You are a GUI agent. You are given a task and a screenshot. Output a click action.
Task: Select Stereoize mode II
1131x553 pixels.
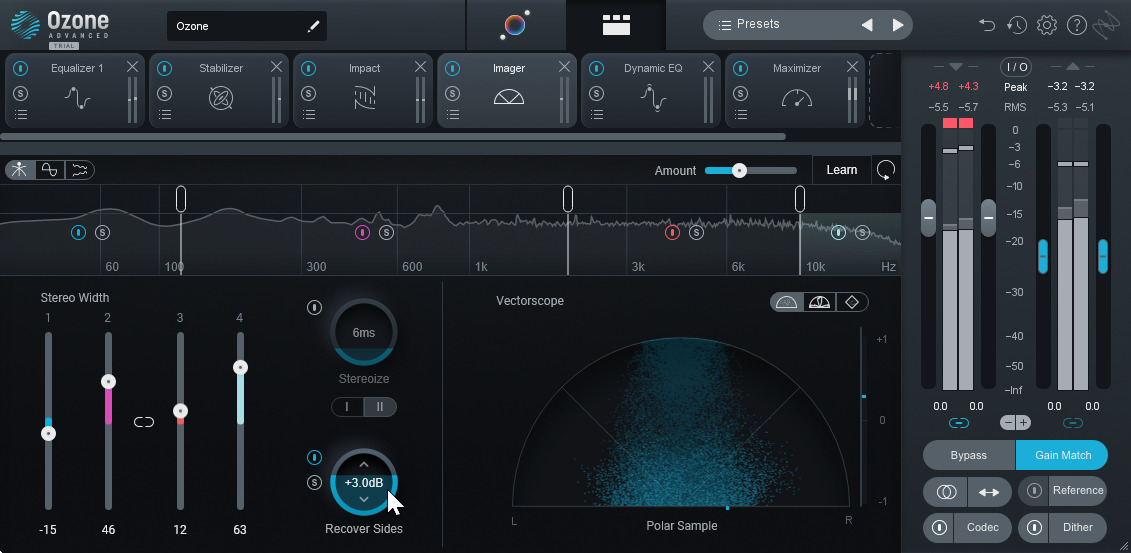pyautogui.click(x=380, y=407)
